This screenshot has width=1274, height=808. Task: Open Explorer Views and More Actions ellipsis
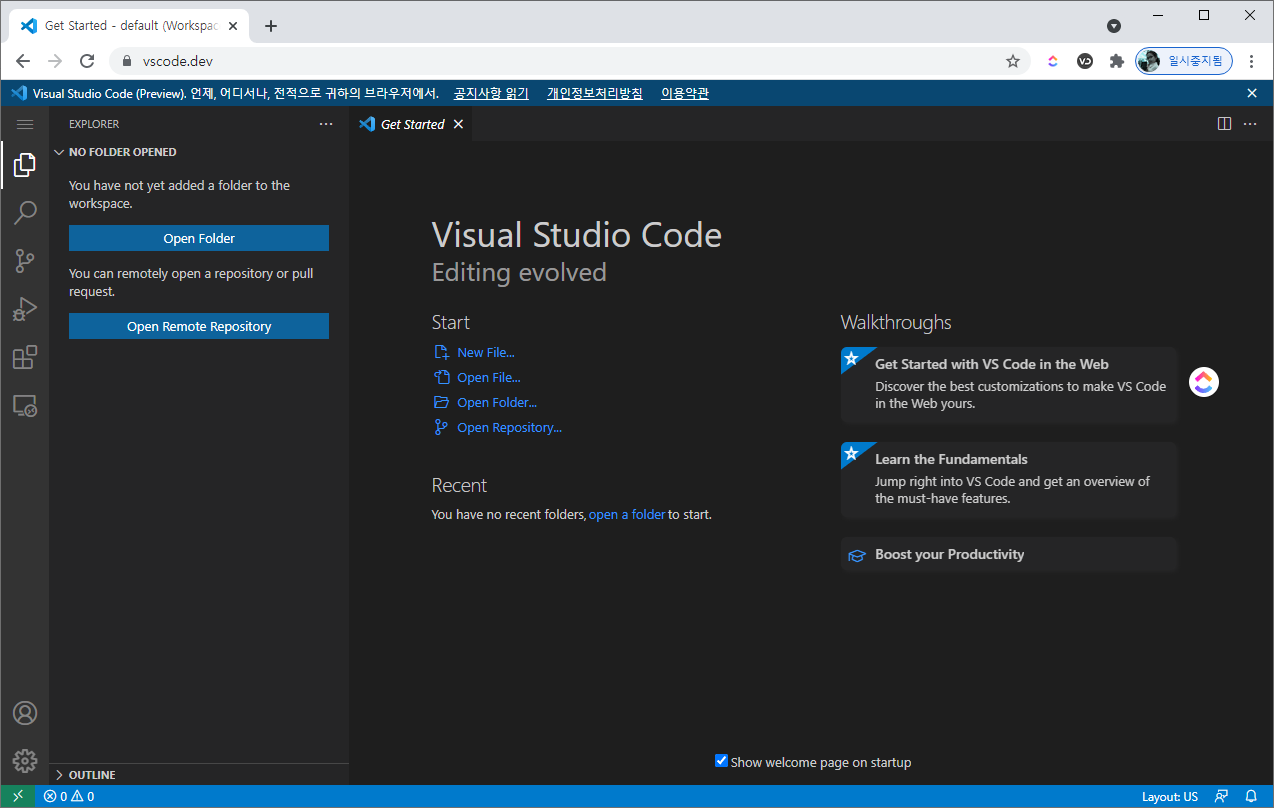point(326,124)
